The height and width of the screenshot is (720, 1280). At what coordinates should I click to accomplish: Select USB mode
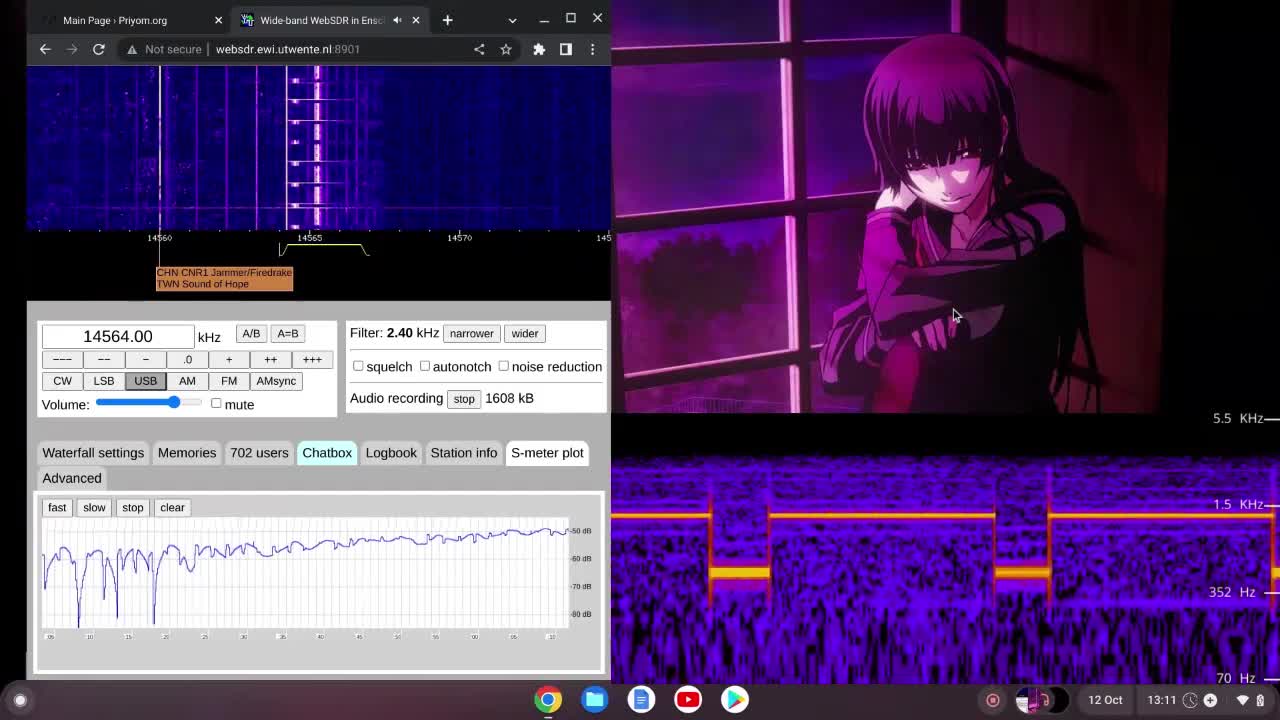tap(146, 381)
